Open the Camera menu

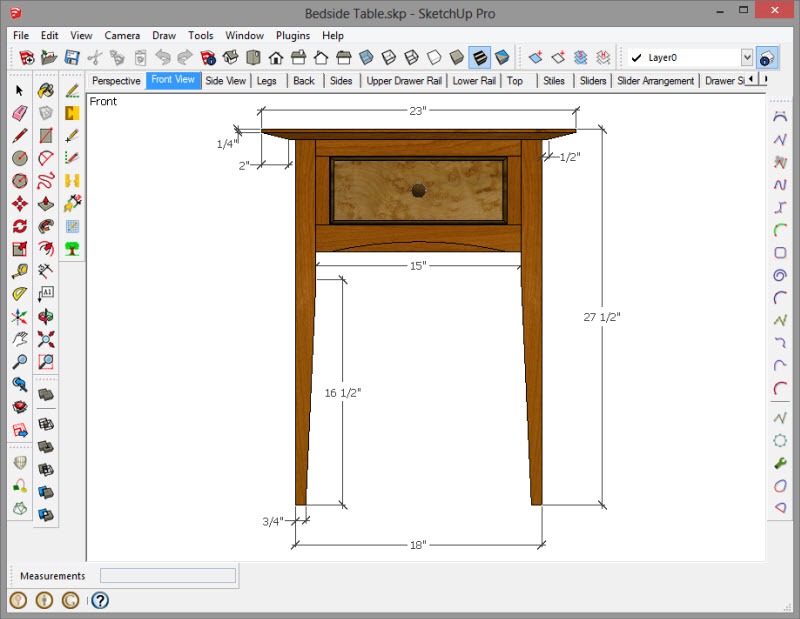122,35
